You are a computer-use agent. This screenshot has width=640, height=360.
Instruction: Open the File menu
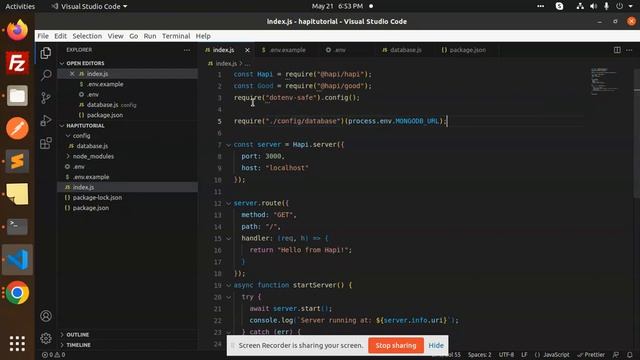[x=43, y=36]
